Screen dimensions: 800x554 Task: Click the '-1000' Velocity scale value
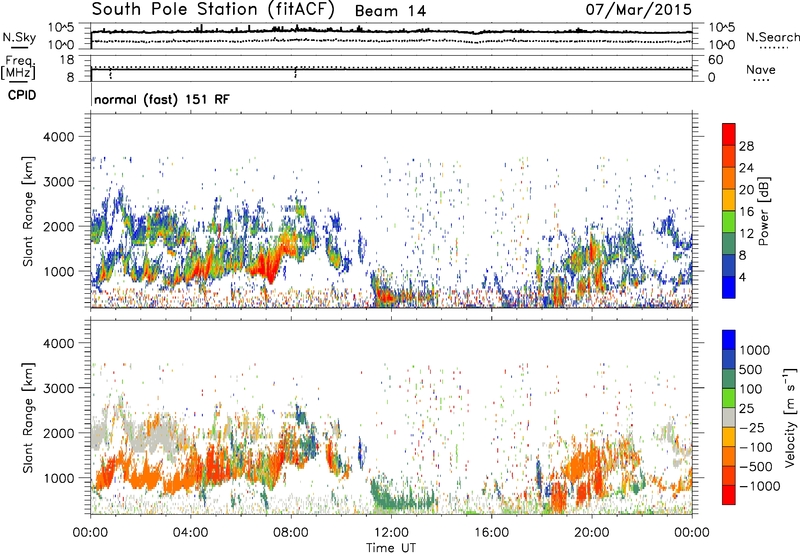point(759,486)
